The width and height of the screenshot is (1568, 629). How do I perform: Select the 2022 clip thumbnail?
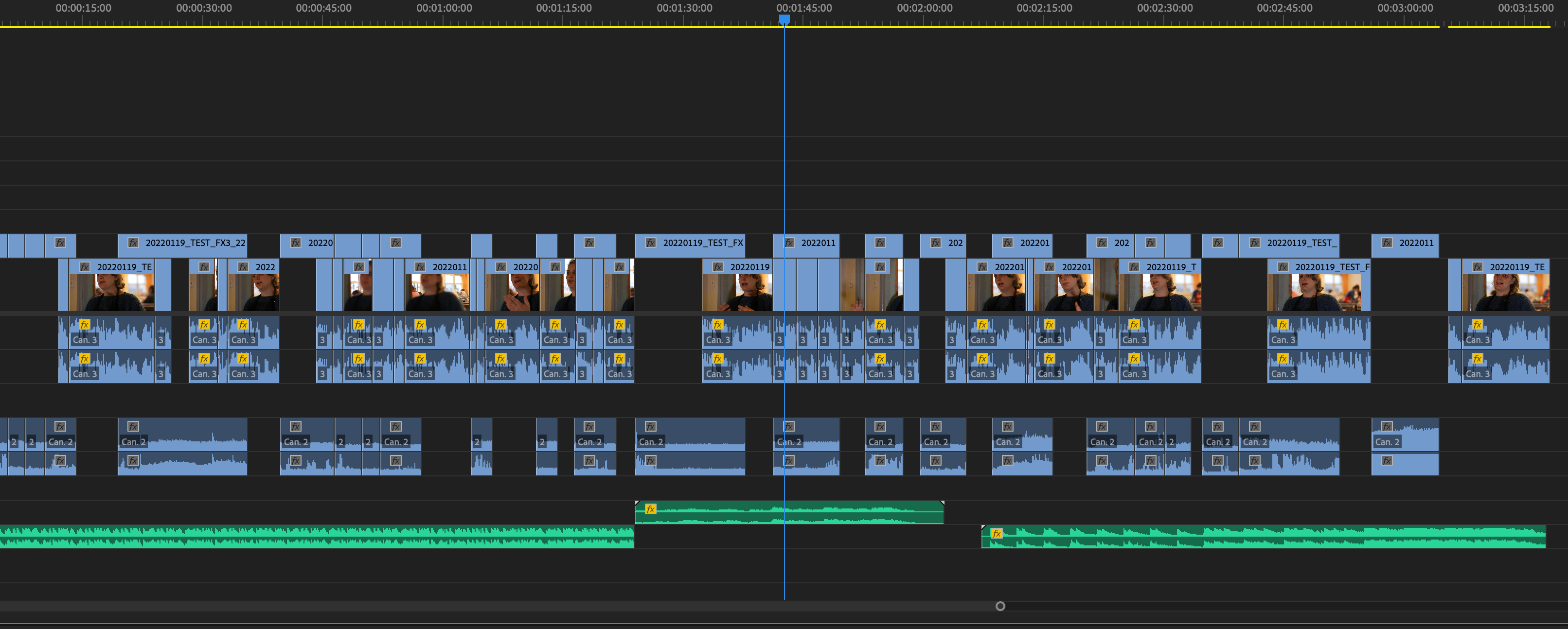[253, 293]
